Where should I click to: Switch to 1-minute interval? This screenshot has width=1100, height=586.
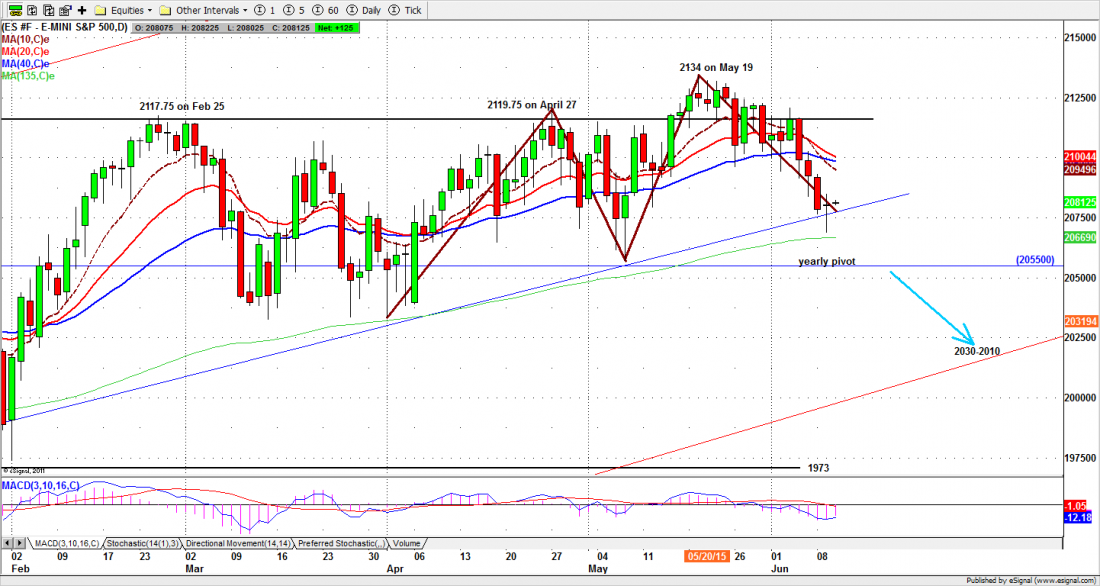pos(264,9)
